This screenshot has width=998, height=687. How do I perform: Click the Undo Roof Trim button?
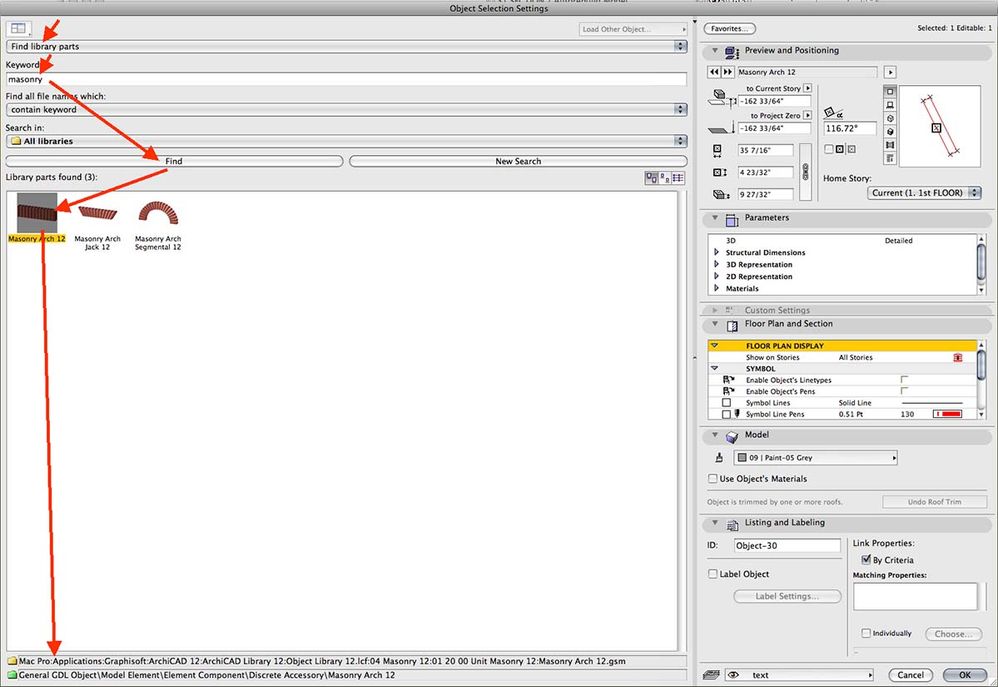pos(934,502)
